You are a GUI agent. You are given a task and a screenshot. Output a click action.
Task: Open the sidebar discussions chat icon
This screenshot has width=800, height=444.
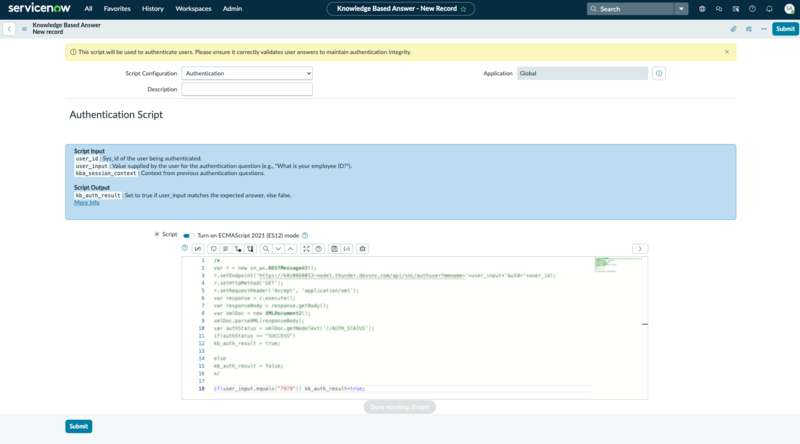719,9
